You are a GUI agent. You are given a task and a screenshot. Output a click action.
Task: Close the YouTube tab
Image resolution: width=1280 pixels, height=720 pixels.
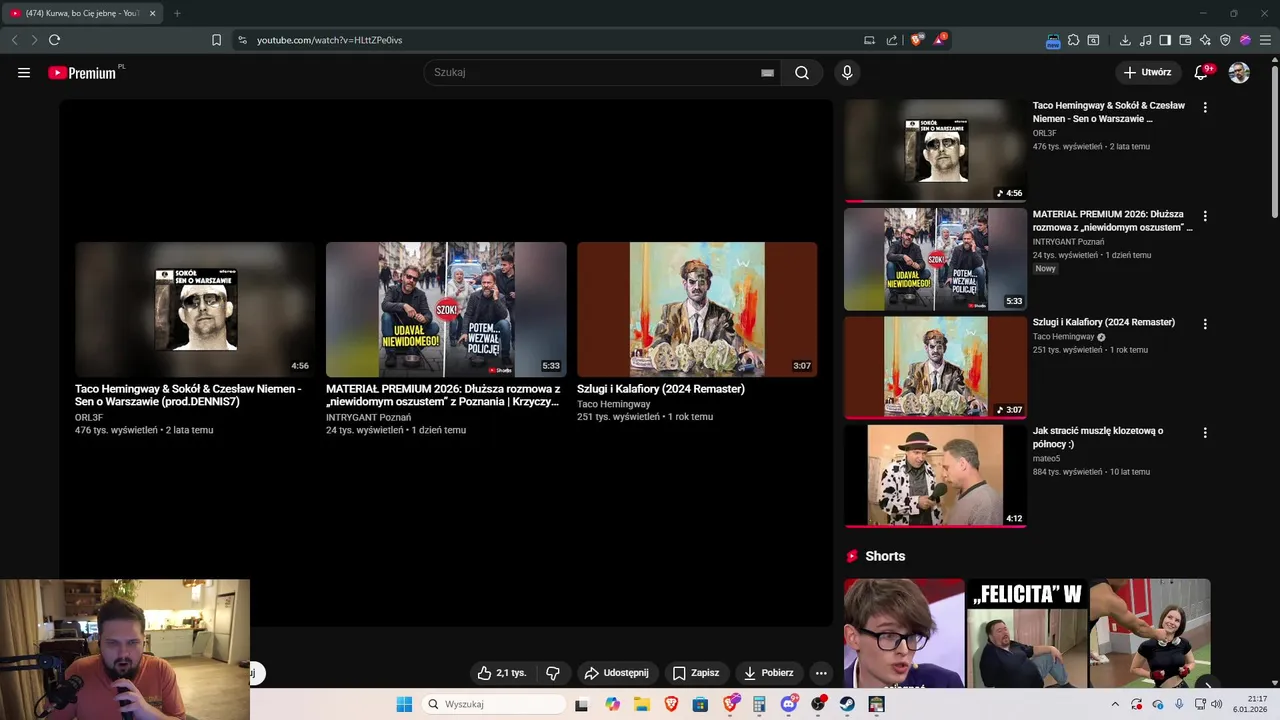(152, 13)
